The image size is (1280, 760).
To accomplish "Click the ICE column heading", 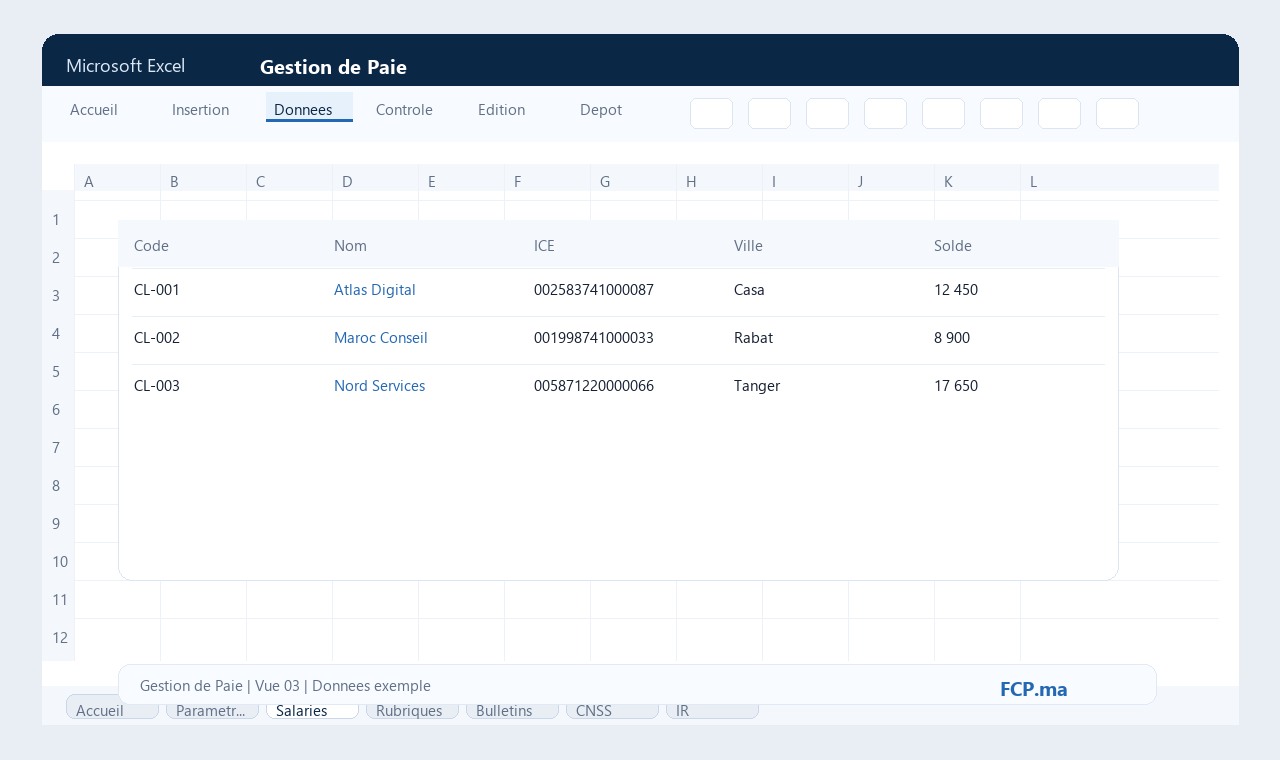I will click(544, 246).
